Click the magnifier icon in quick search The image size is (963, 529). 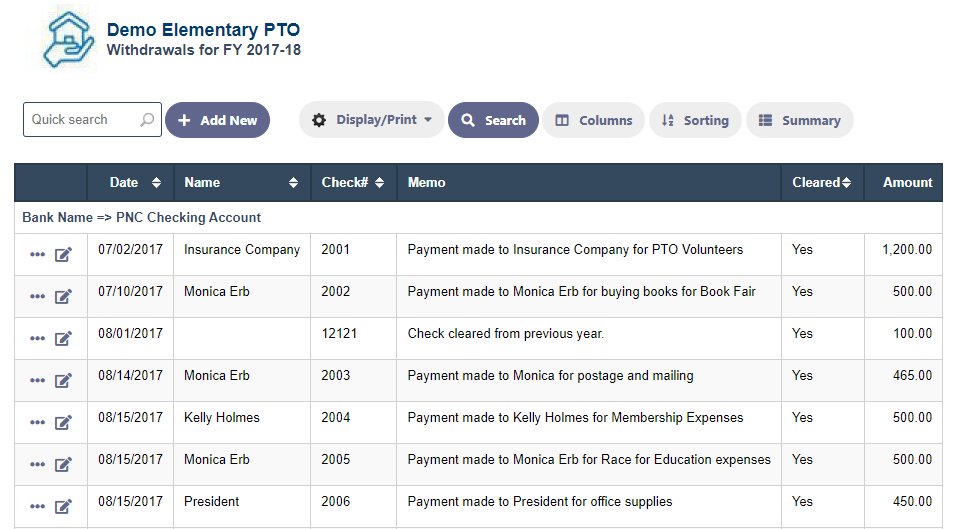[147, 119]
